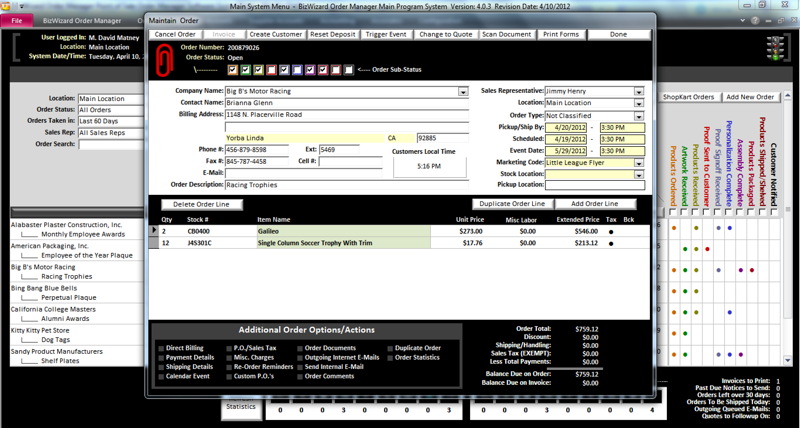This screenshot has width=800, height=428.
Task: Click Create Customer in the dialog toolbar
Action: (x=276, y=35)
